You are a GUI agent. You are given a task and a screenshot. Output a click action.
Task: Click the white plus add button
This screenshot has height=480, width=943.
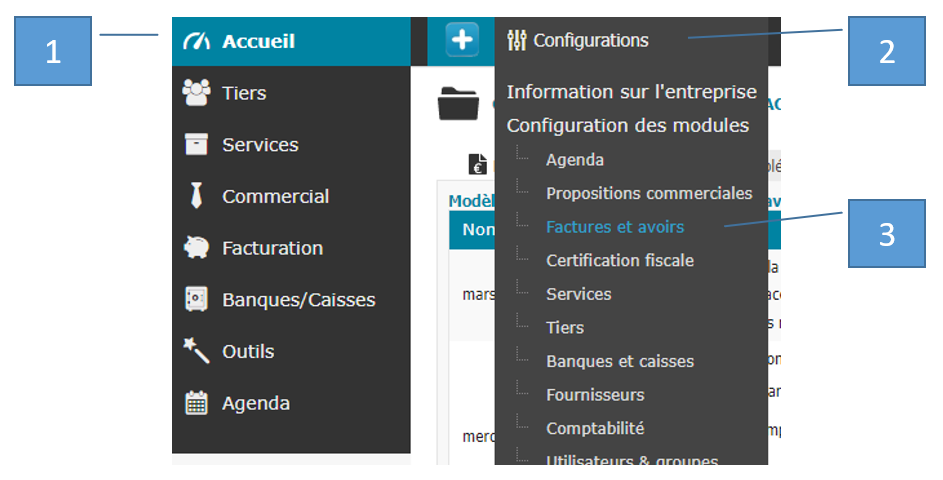pos(462,40)
